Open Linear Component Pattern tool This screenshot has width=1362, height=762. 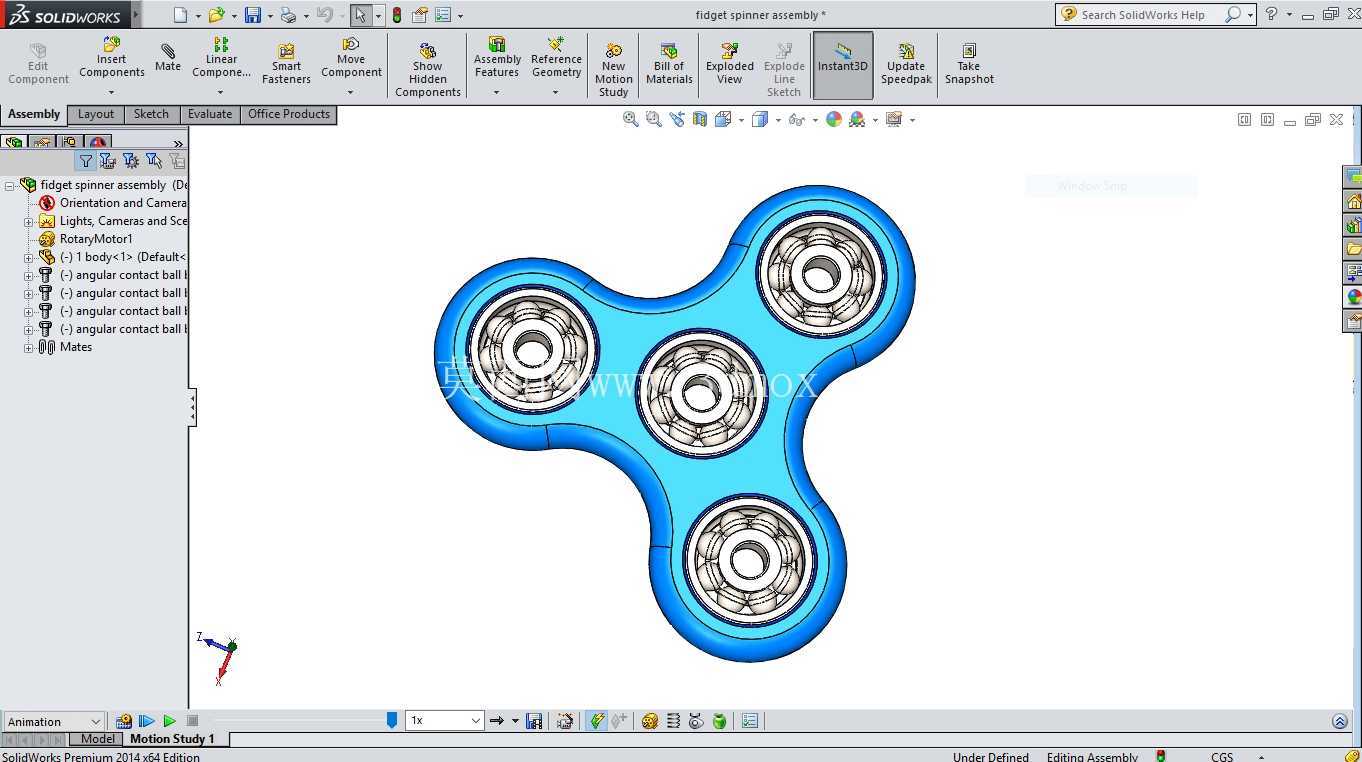[x=221, y=58]
